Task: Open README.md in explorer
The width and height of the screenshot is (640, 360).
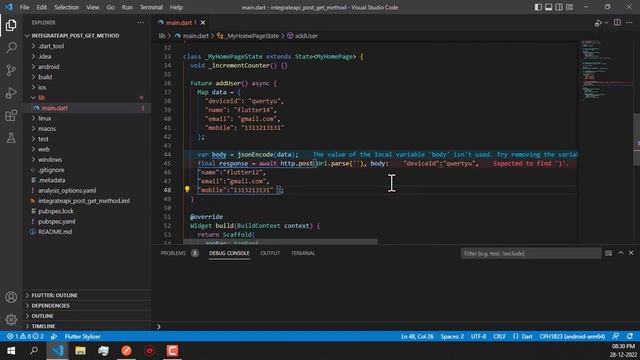Action: (x=55, y=231)
